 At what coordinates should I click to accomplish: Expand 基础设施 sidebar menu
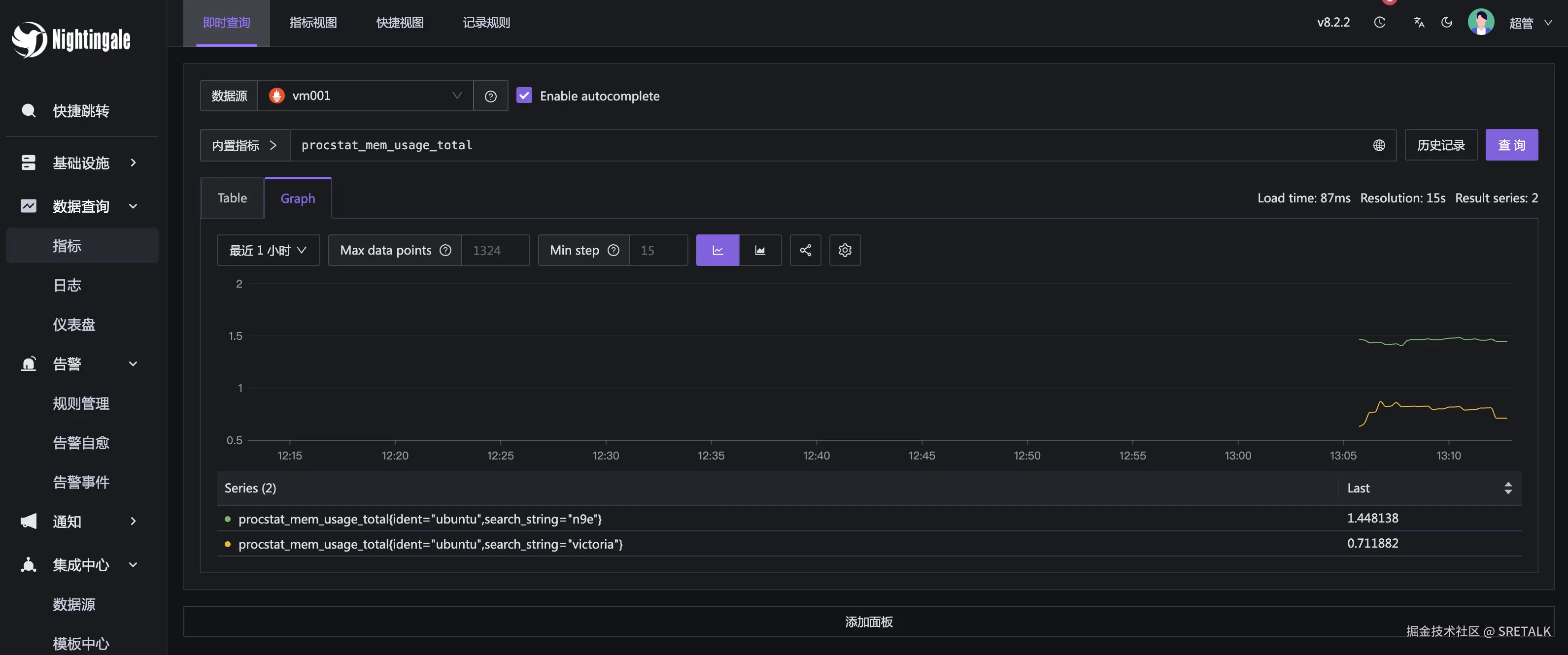pos(81,163)
